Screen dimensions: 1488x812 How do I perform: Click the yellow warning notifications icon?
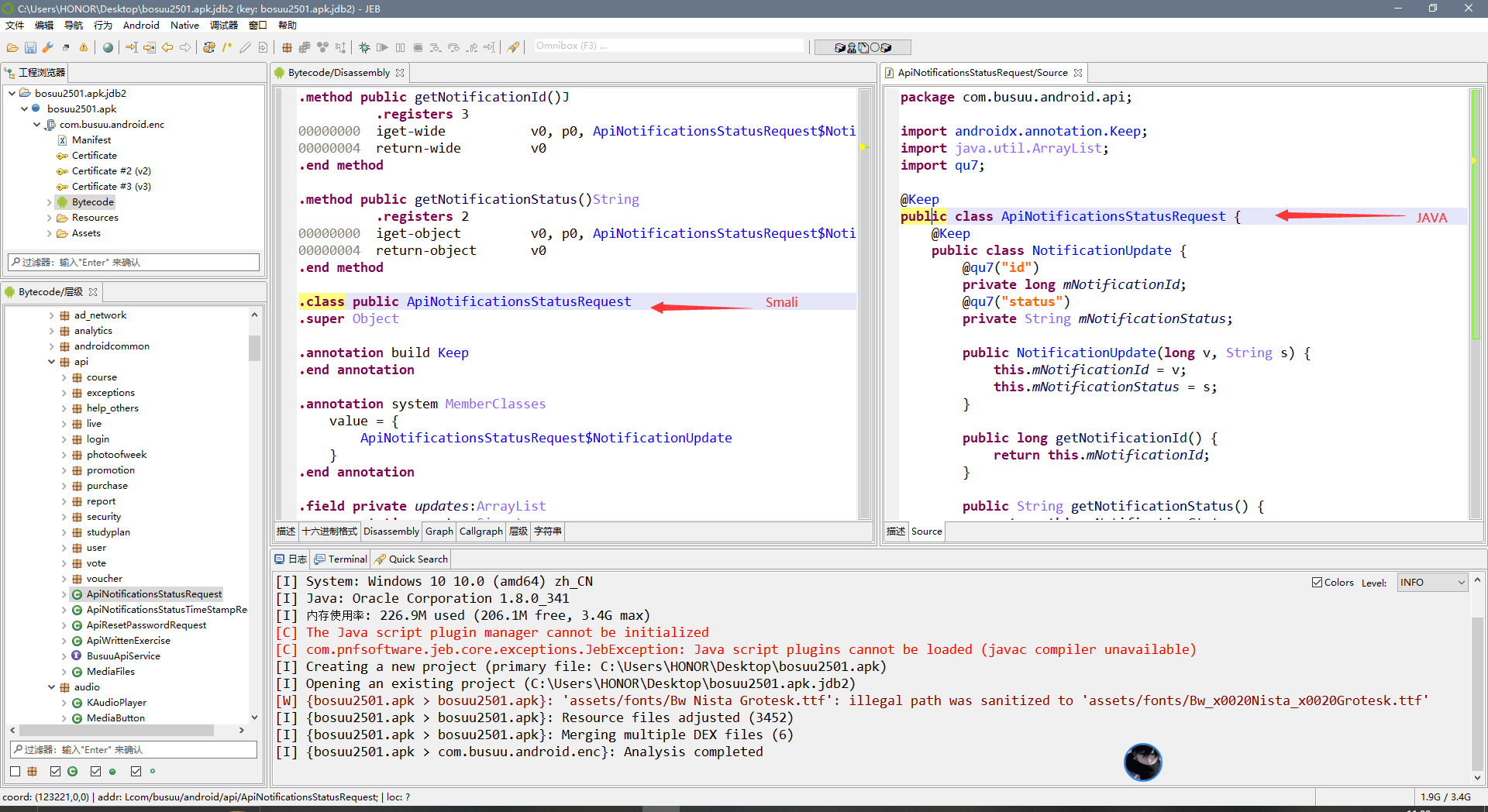point(84,48)
